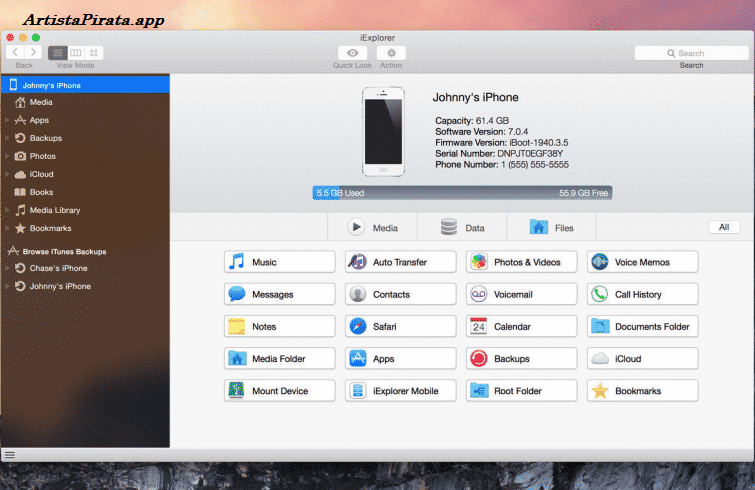Switch to column view mode

click(75, 52)
